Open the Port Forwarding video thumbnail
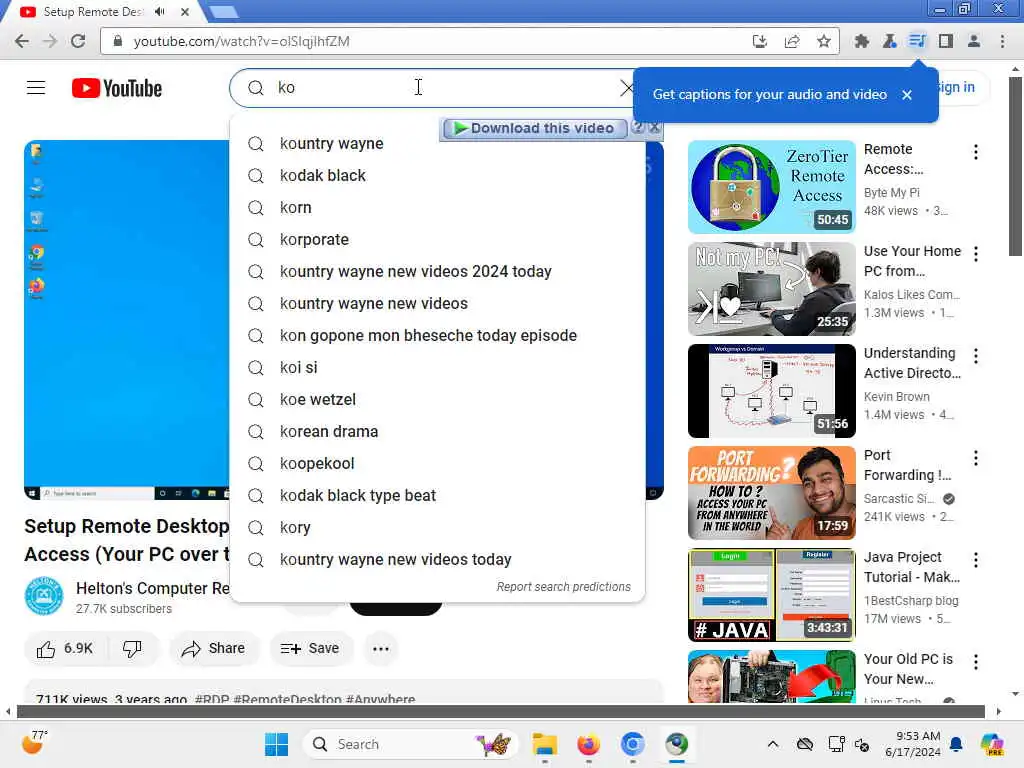1024x768 pixels. (771, 492)
